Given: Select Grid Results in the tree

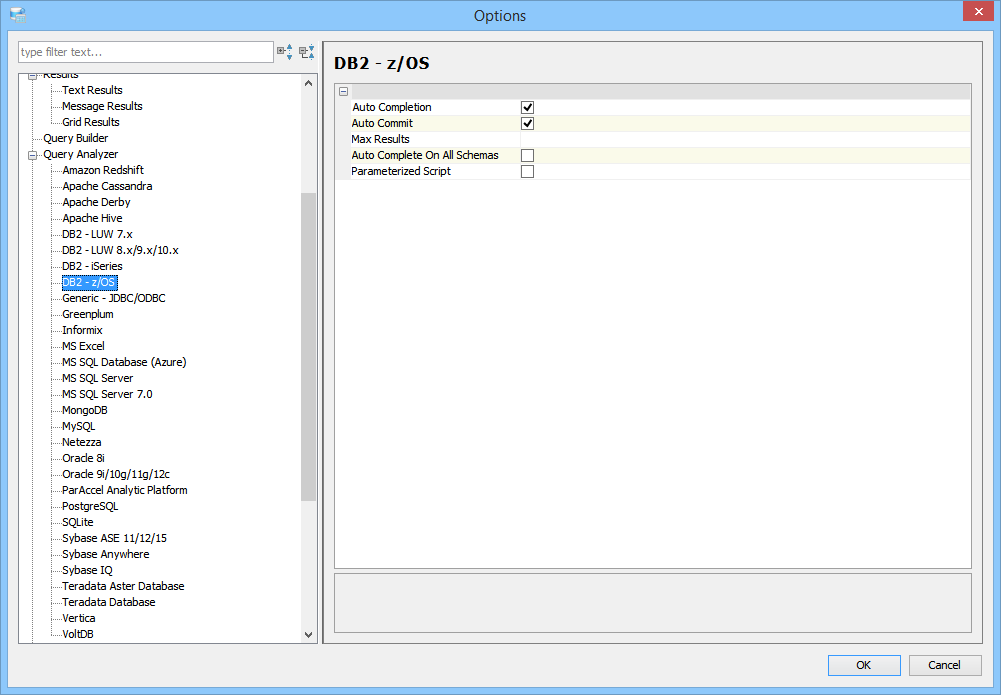Looking at the screenshot, I should (x=91, y=122).
